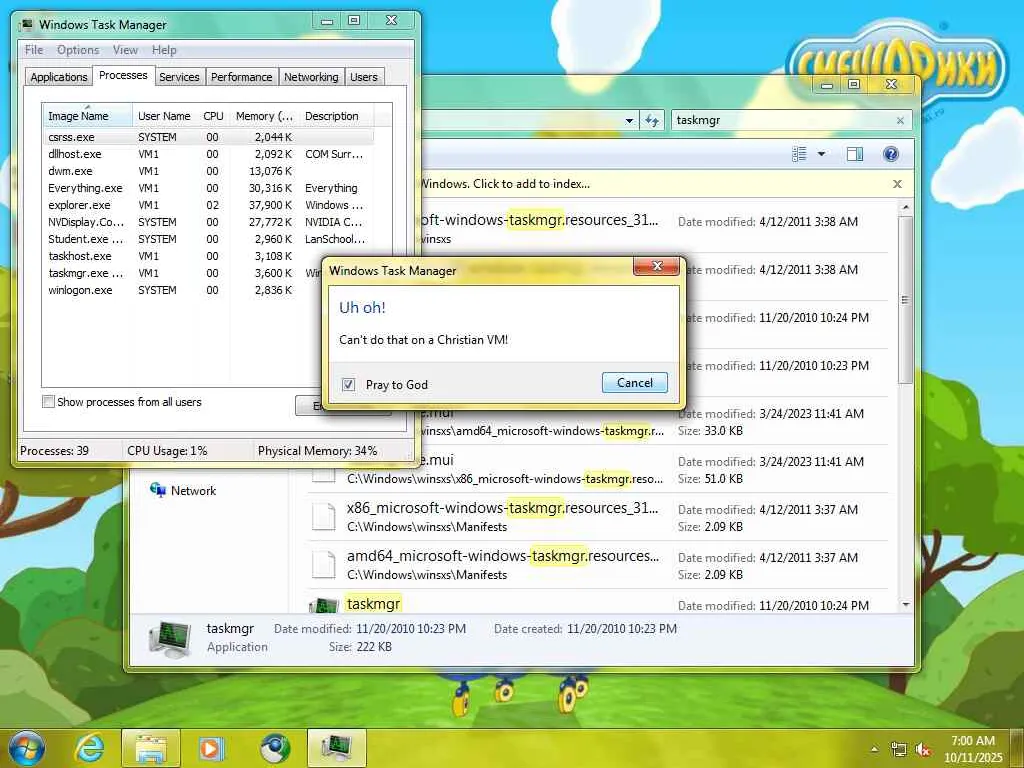Select Network in the navigation pane
Image resolution: width=1024 pixels, height=768 pixels.
coord(193,490)
